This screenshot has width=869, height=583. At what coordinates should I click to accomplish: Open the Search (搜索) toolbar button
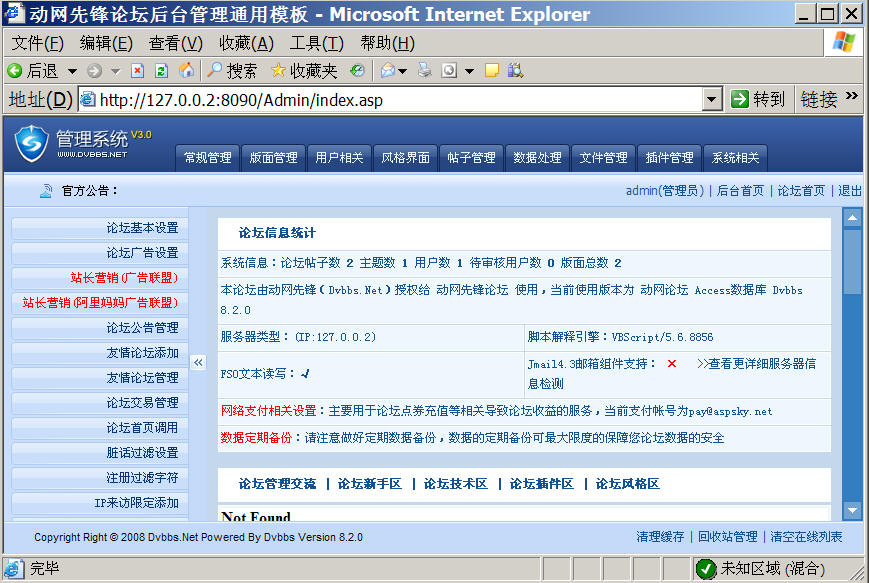[x=232, y=70]
